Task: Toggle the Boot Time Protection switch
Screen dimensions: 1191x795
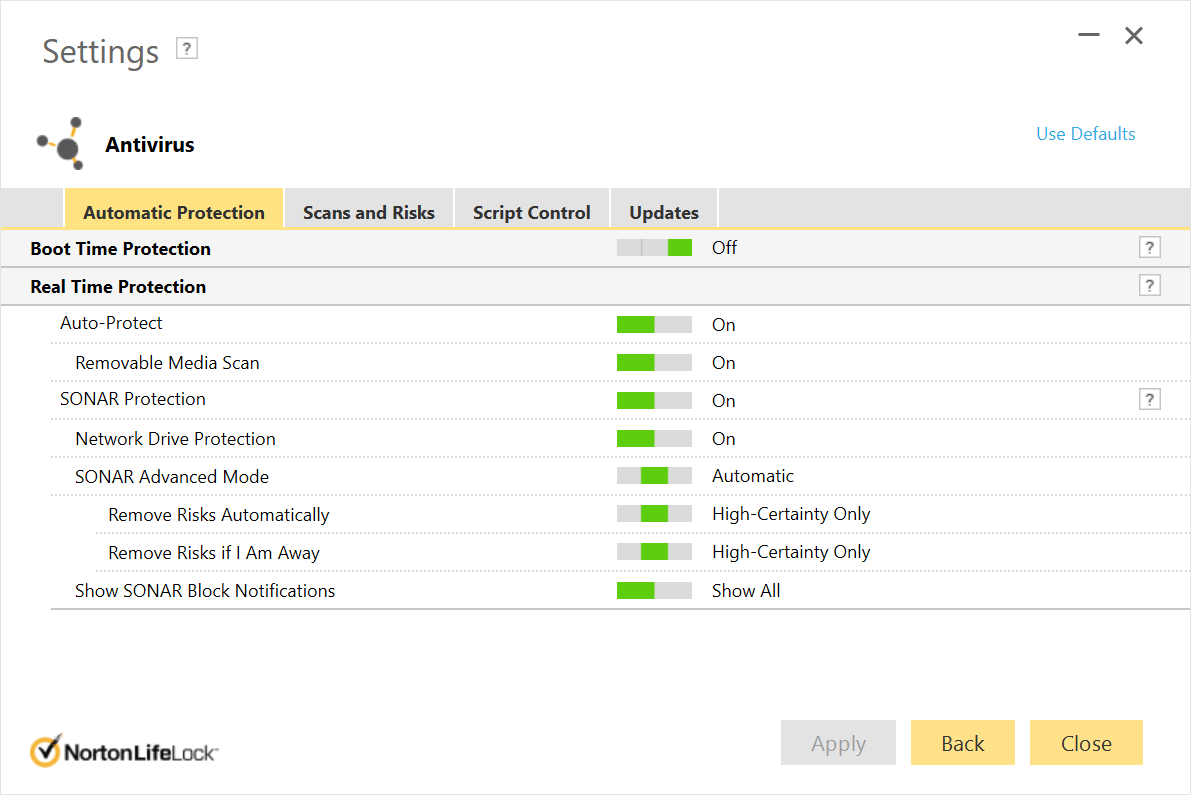Action: (654, 248)
